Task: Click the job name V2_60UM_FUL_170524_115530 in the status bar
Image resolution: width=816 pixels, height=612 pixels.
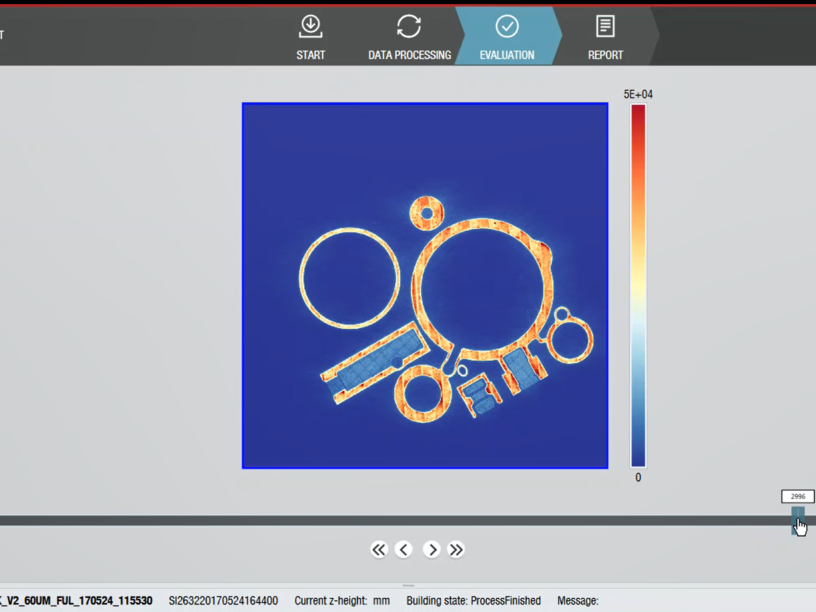Action: (x=75, y=600)
